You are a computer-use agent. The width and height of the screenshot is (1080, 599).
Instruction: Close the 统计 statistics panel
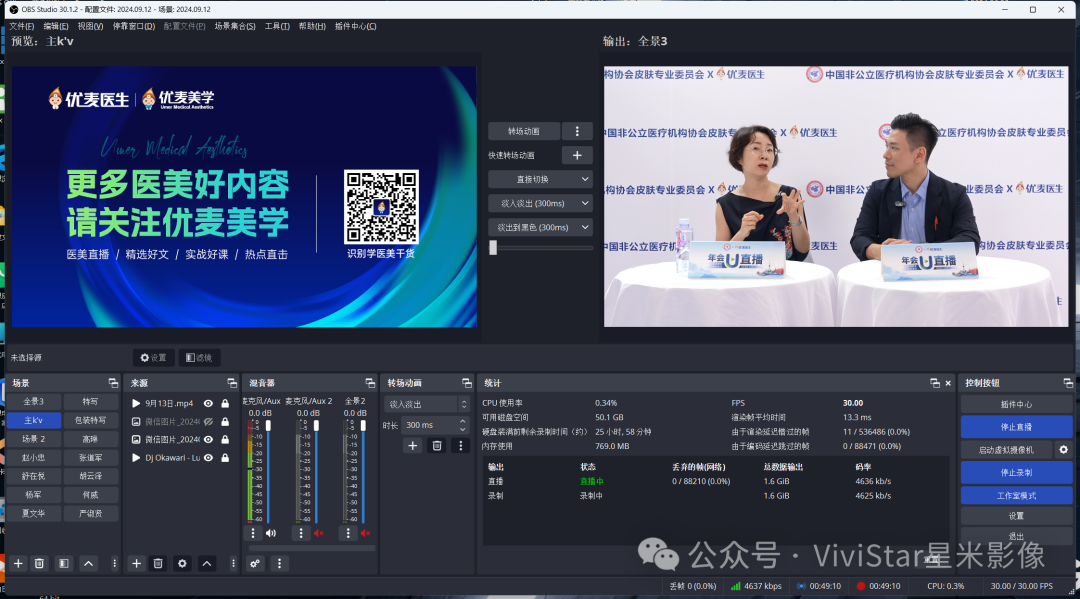tap(948, 383)
